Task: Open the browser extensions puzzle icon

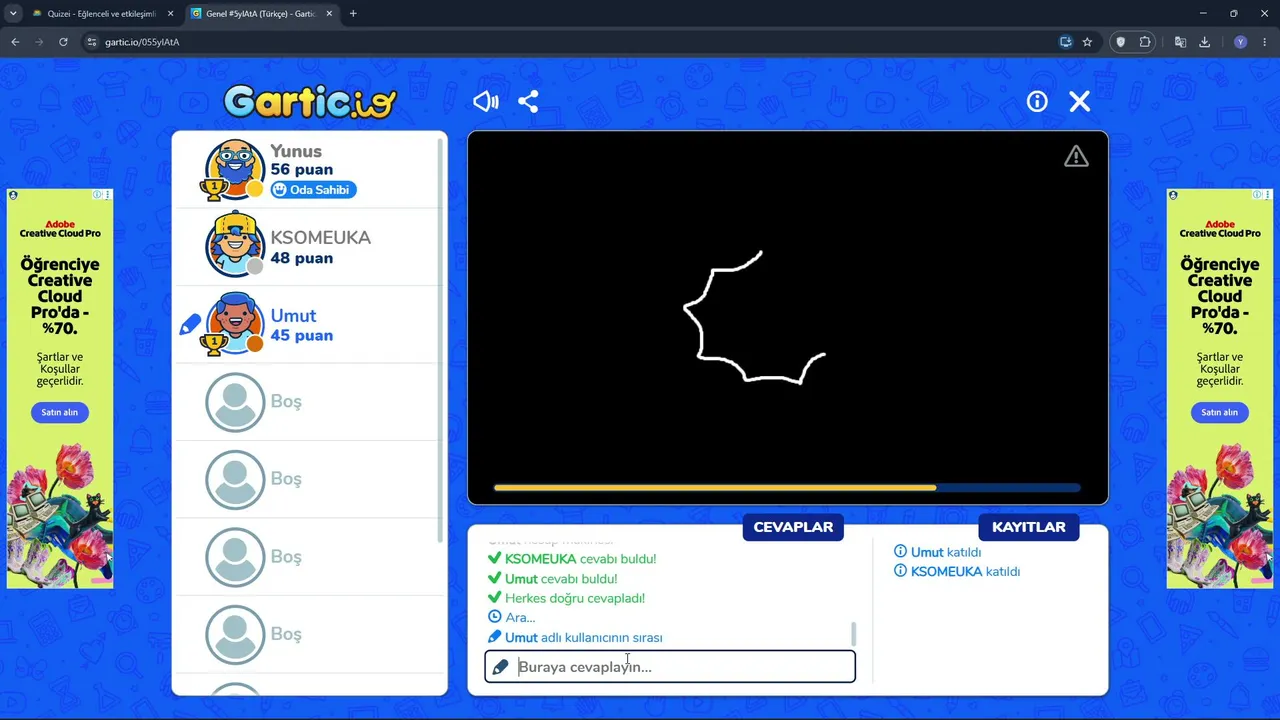Action: coord(1145,42)
